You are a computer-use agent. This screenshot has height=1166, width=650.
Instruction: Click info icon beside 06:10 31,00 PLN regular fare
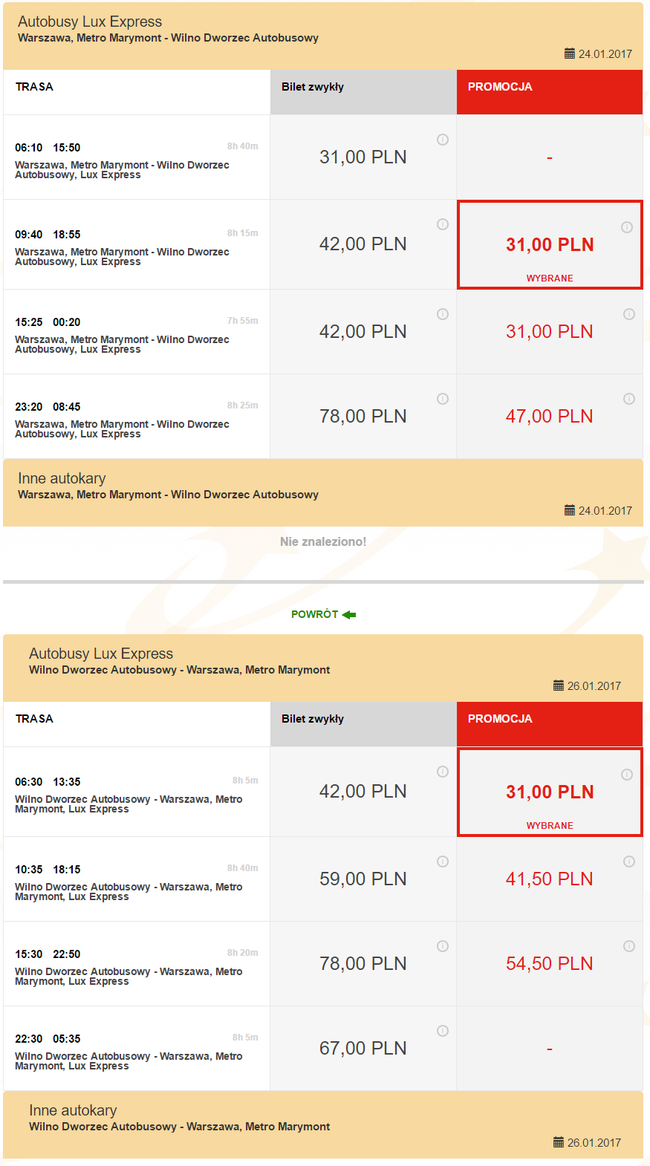(x=443, y=139)
